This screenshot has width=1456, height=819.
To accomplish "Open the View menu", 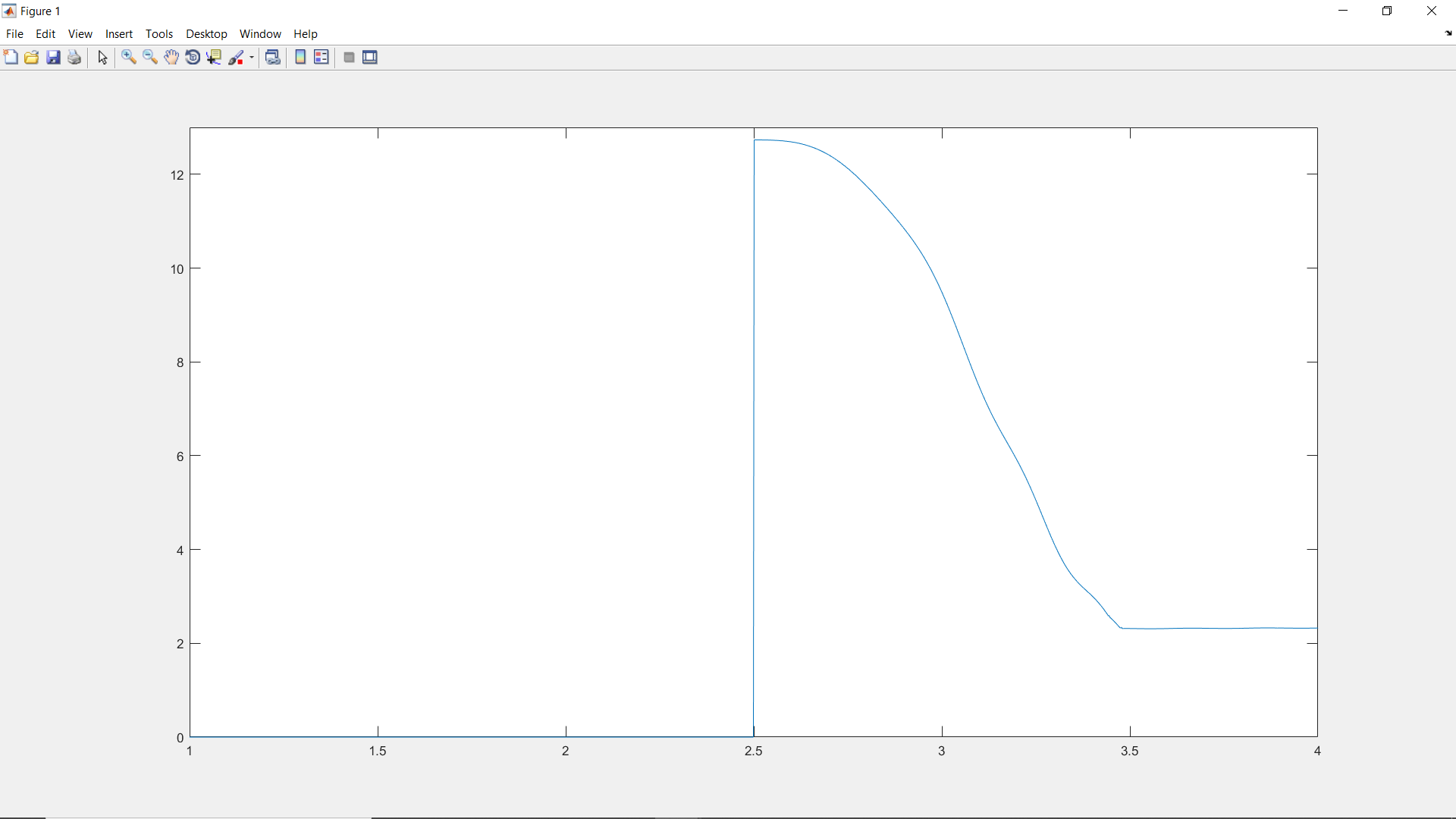I will [x=80, y=34].
